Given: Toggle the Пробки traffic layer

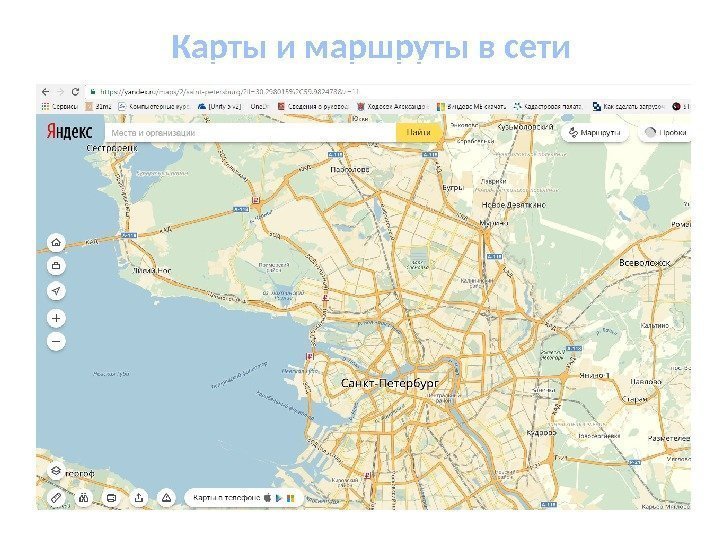Looking at the screenshot, I should pos(665,133).
